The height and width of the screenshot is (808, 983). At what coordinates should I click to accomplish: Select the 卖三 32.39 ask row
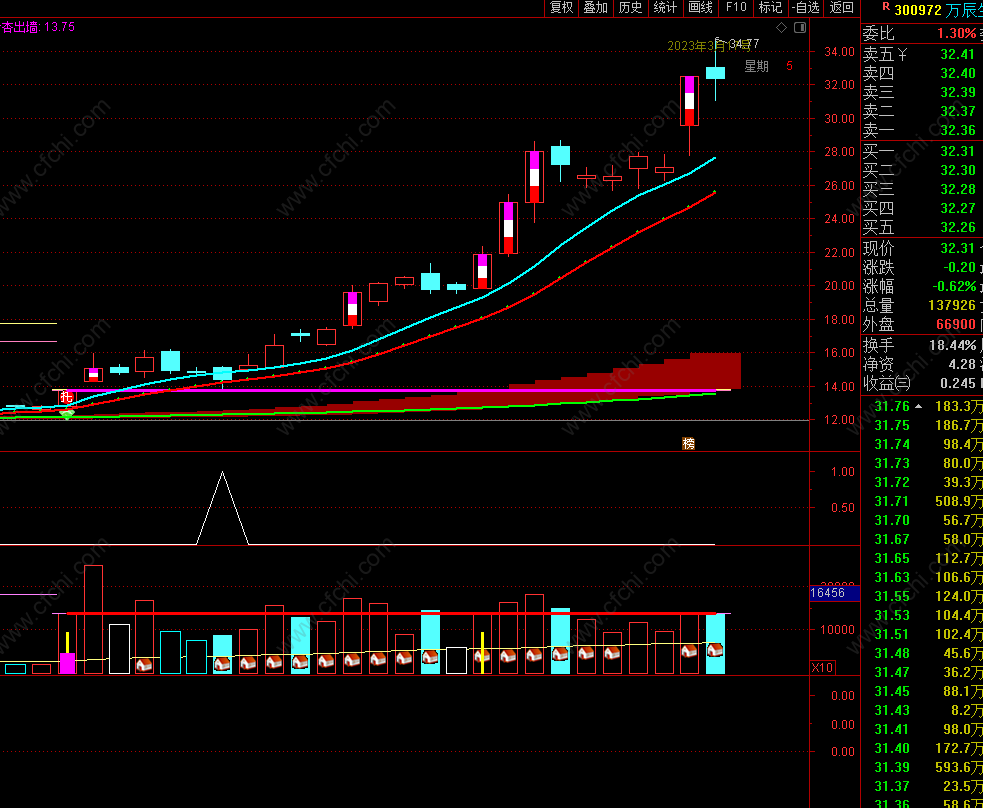tap(922, 92)
